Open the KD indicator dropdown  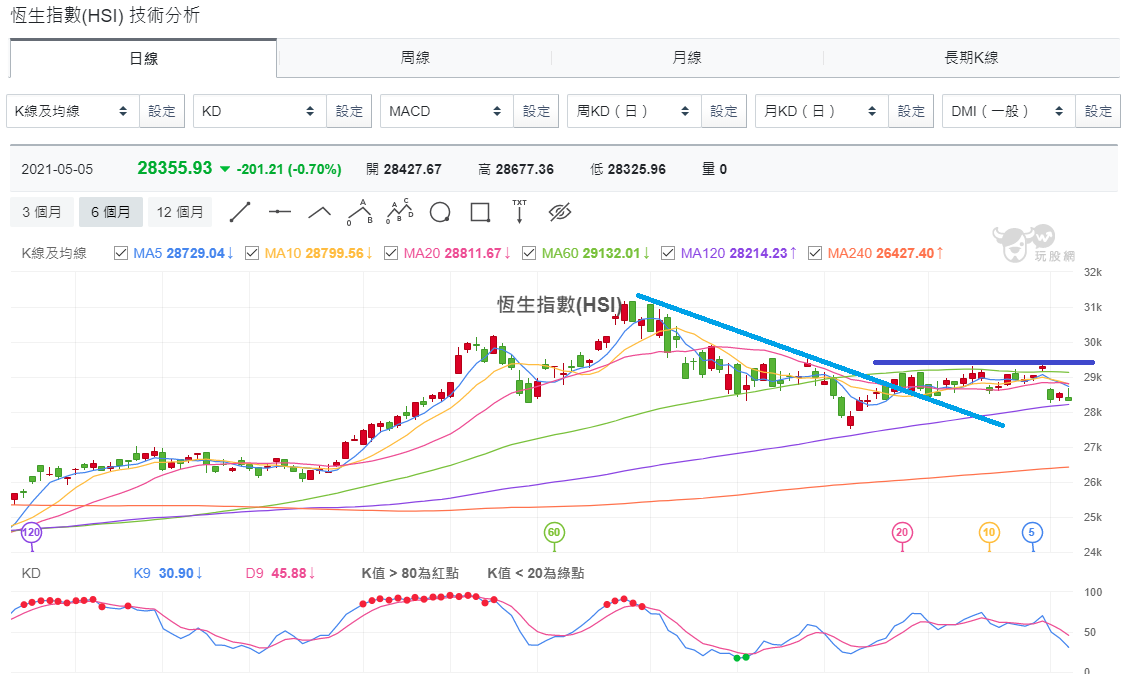click(260, 111)
